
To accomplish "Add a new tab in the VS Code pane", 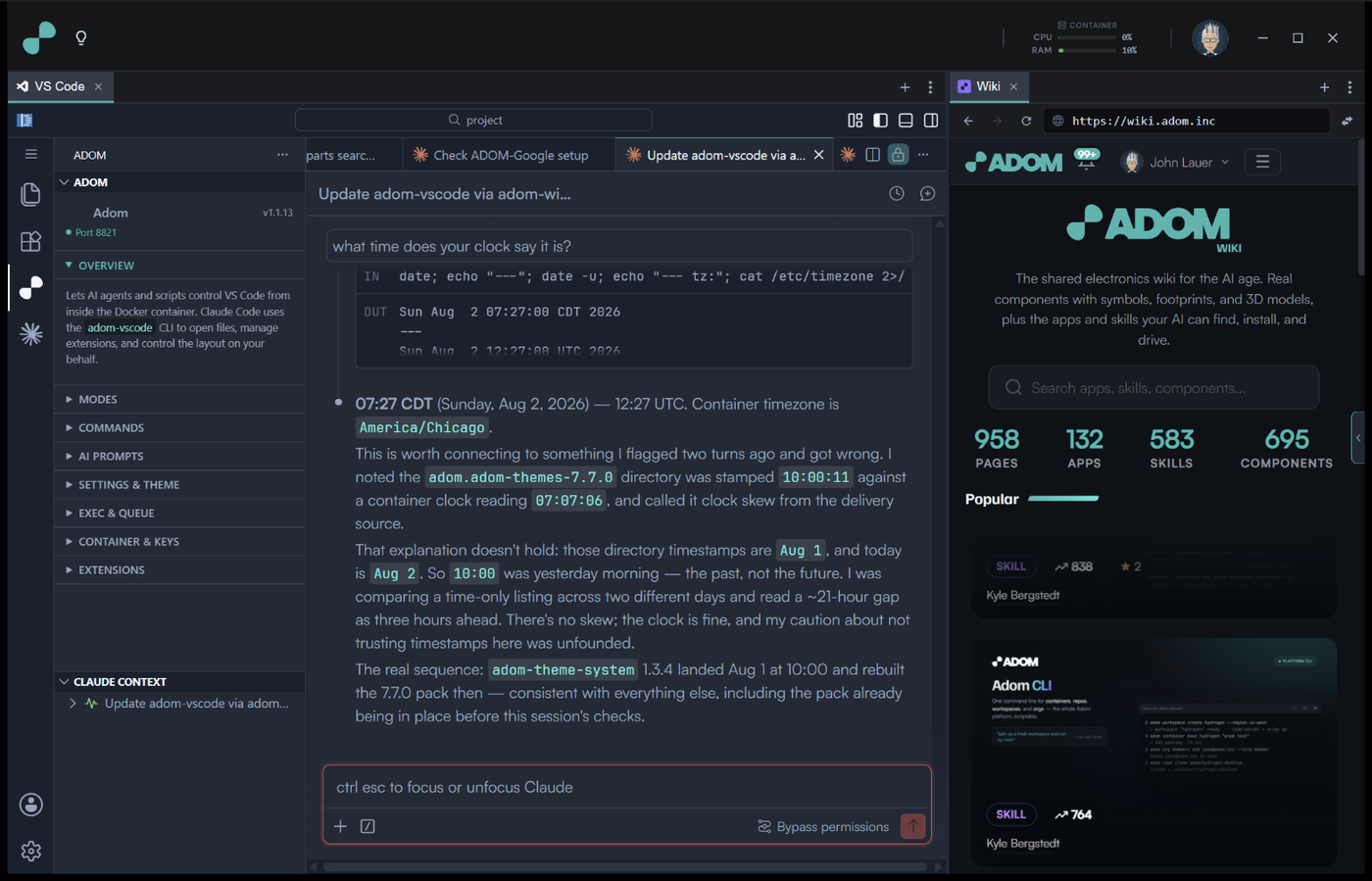I will pos(905,87).
